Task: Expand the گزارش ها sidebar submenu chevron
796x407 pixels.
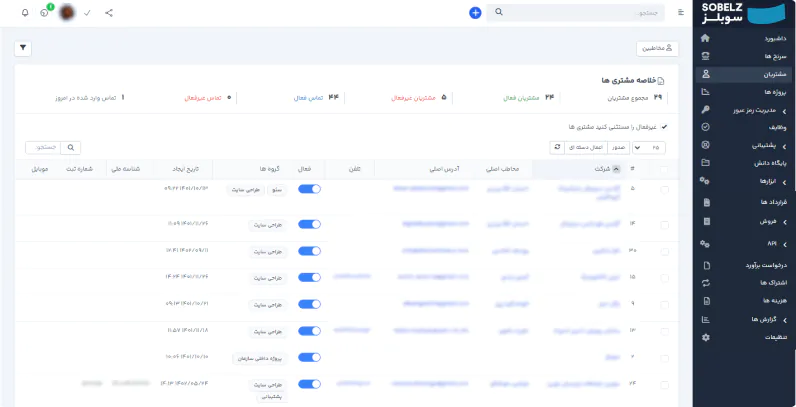Action: [785, 320]
